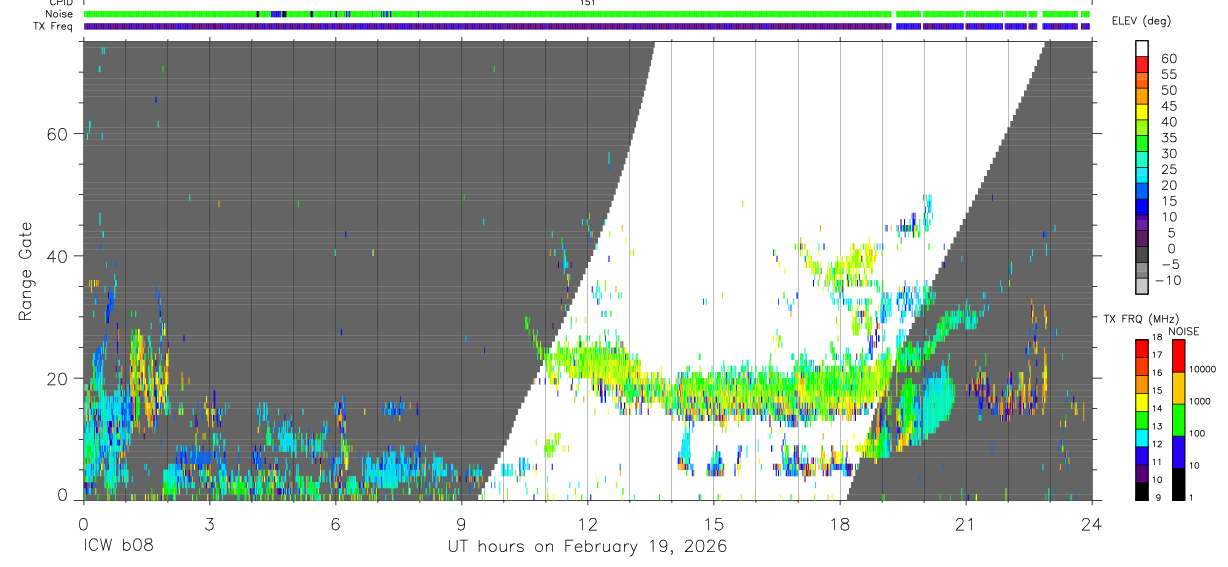1228x567 pixels.
Task: Pick the red swatch on TX FRQ colorbar
Action: pos(1142,349)
